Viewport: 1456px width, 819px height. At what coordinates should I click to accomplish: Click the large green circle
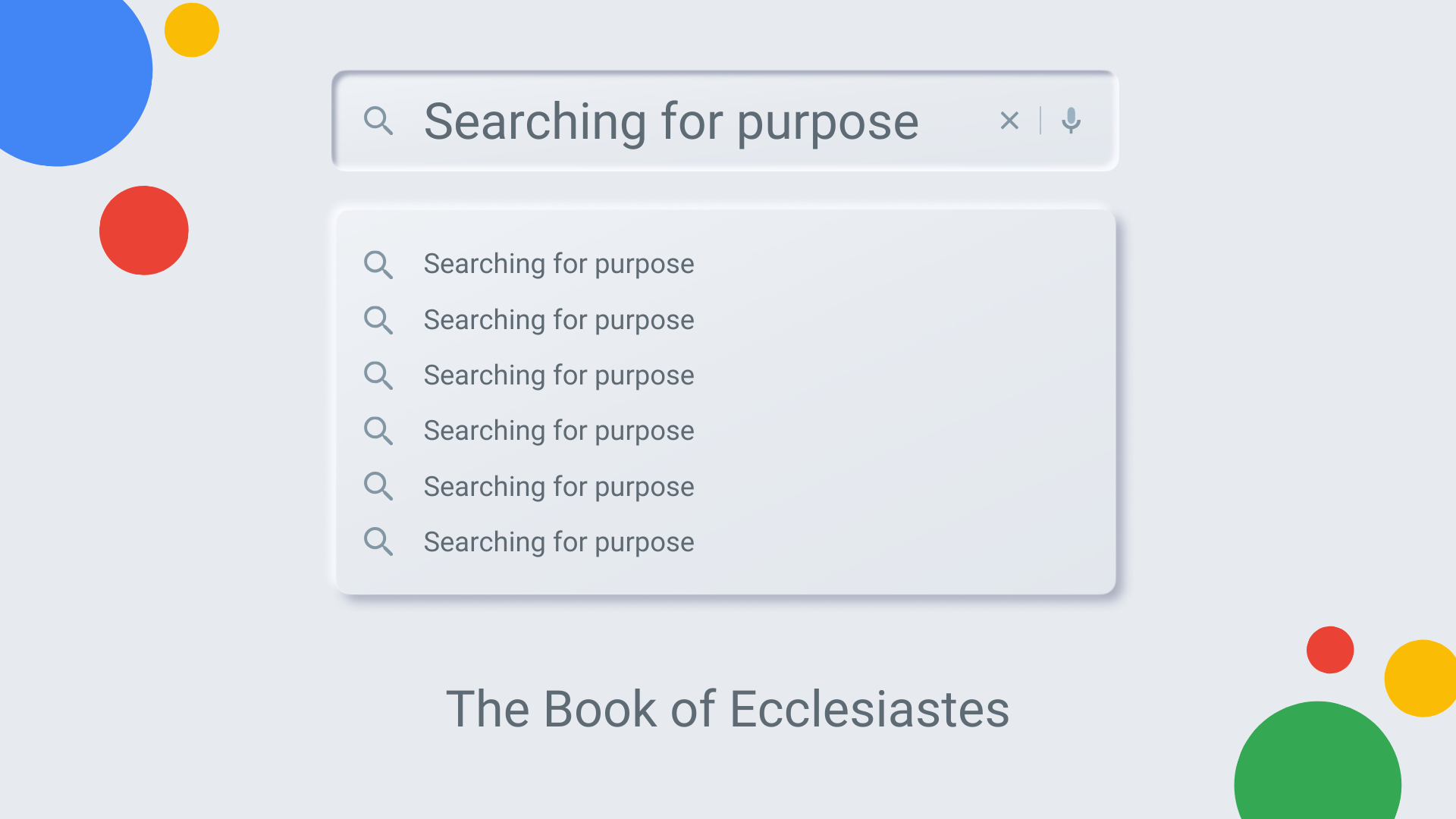(x=1317, y=766)
